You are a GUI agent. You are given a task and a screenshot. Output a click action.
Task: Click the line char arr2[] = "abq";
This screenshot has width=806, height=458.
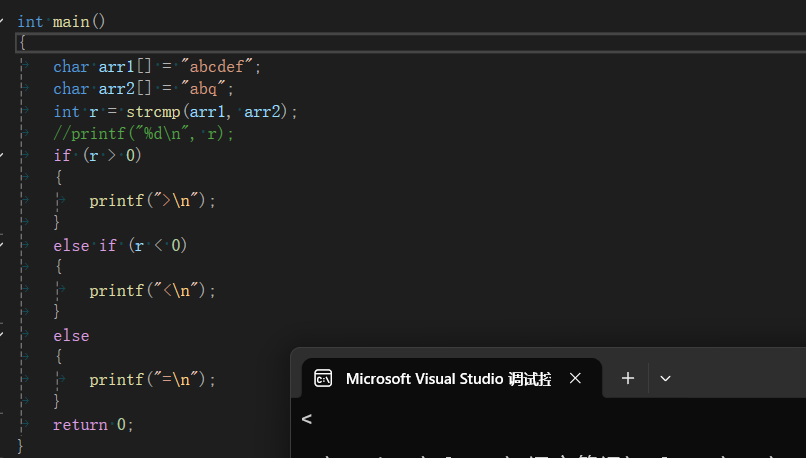pyautogui.click(x=143, y=89)
